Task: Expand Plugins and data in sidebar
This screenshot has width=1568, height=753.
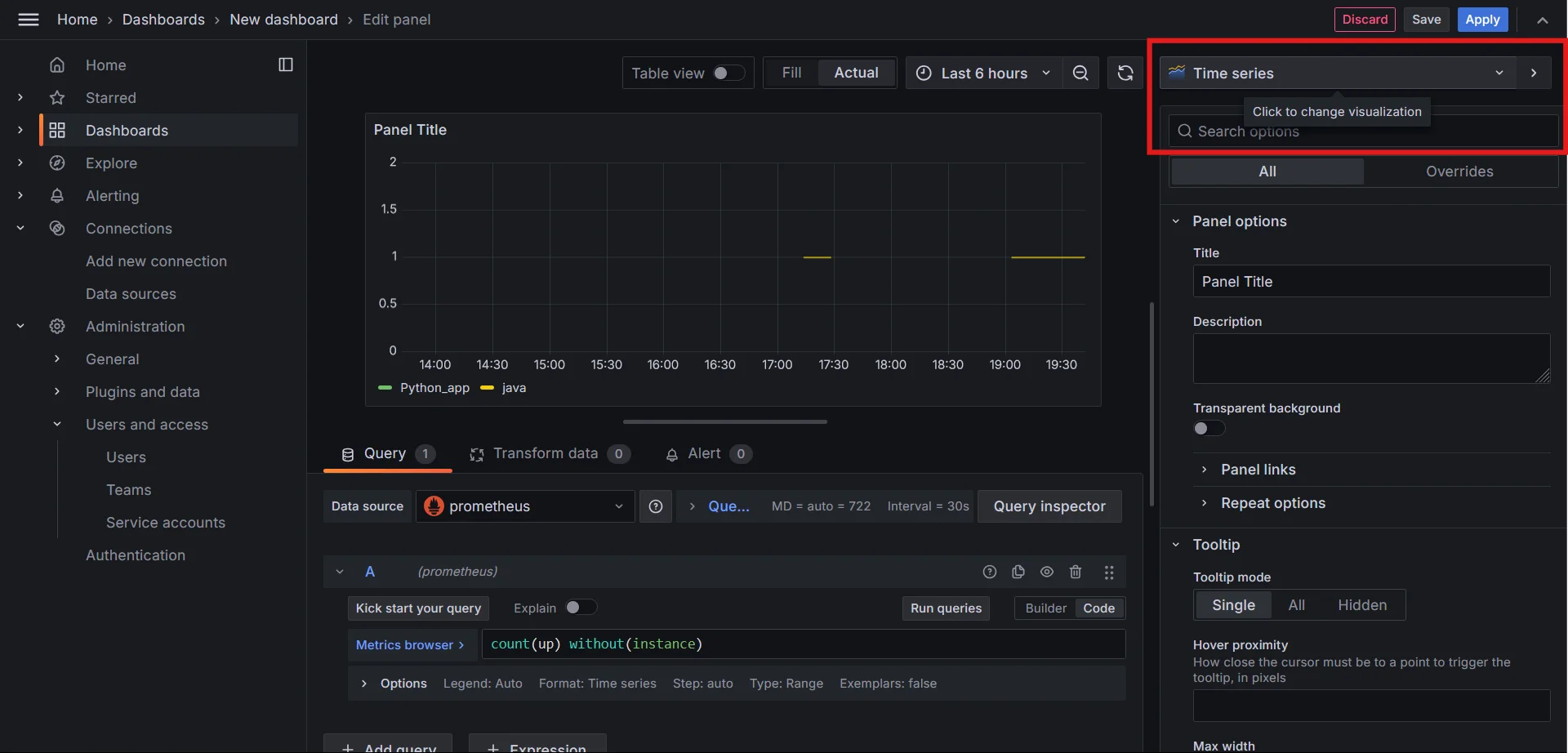Action: pos(57,391)
